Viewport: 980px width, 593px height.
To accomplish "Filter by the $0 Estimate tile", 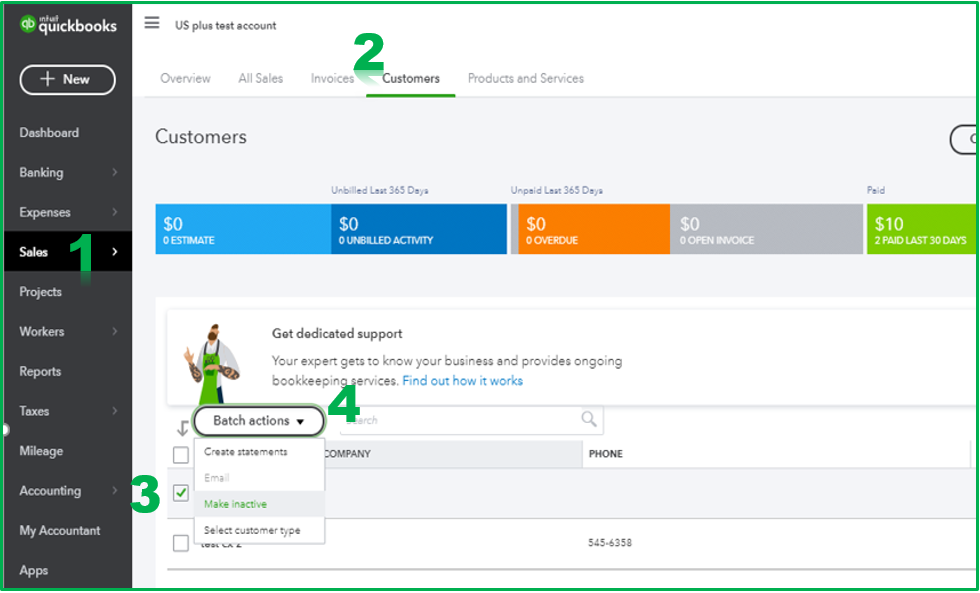I will pyautogui.click(x=243, y=229).
